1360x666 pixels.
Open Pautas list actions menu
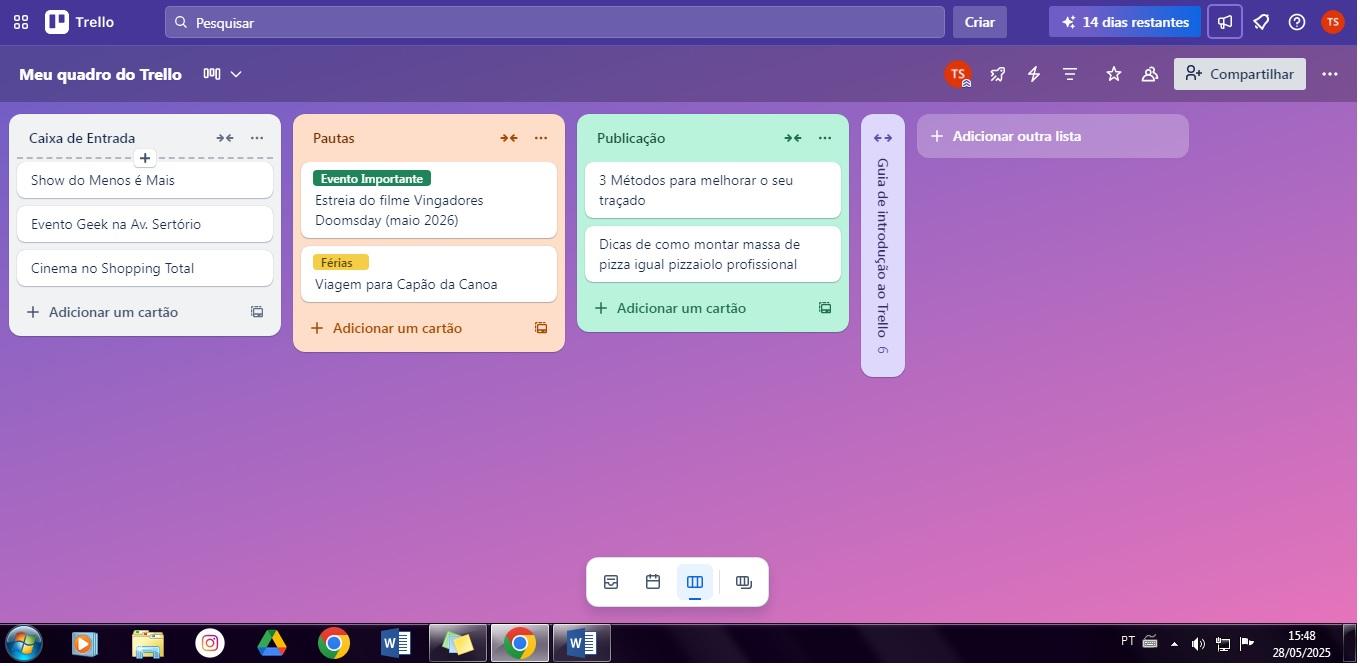click(541, 138)
